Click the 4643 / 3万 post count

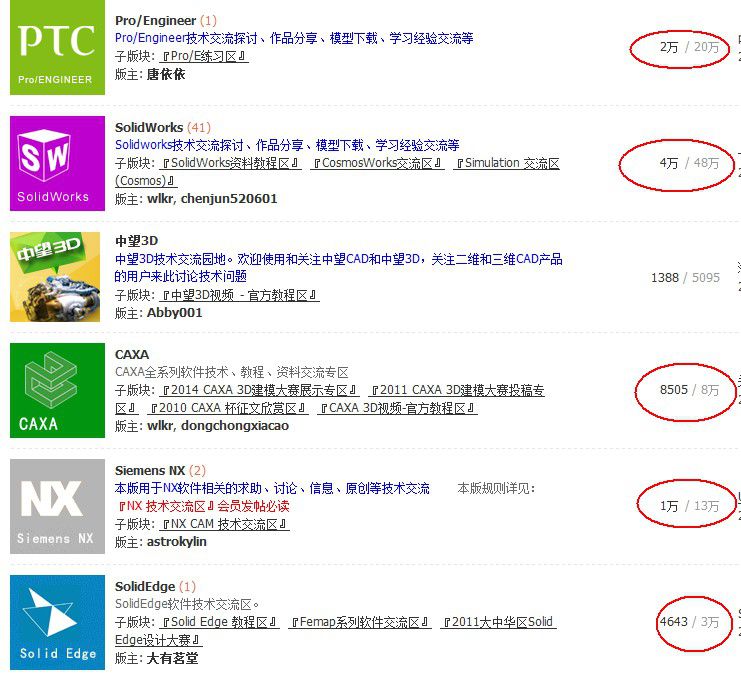(689, 622)
